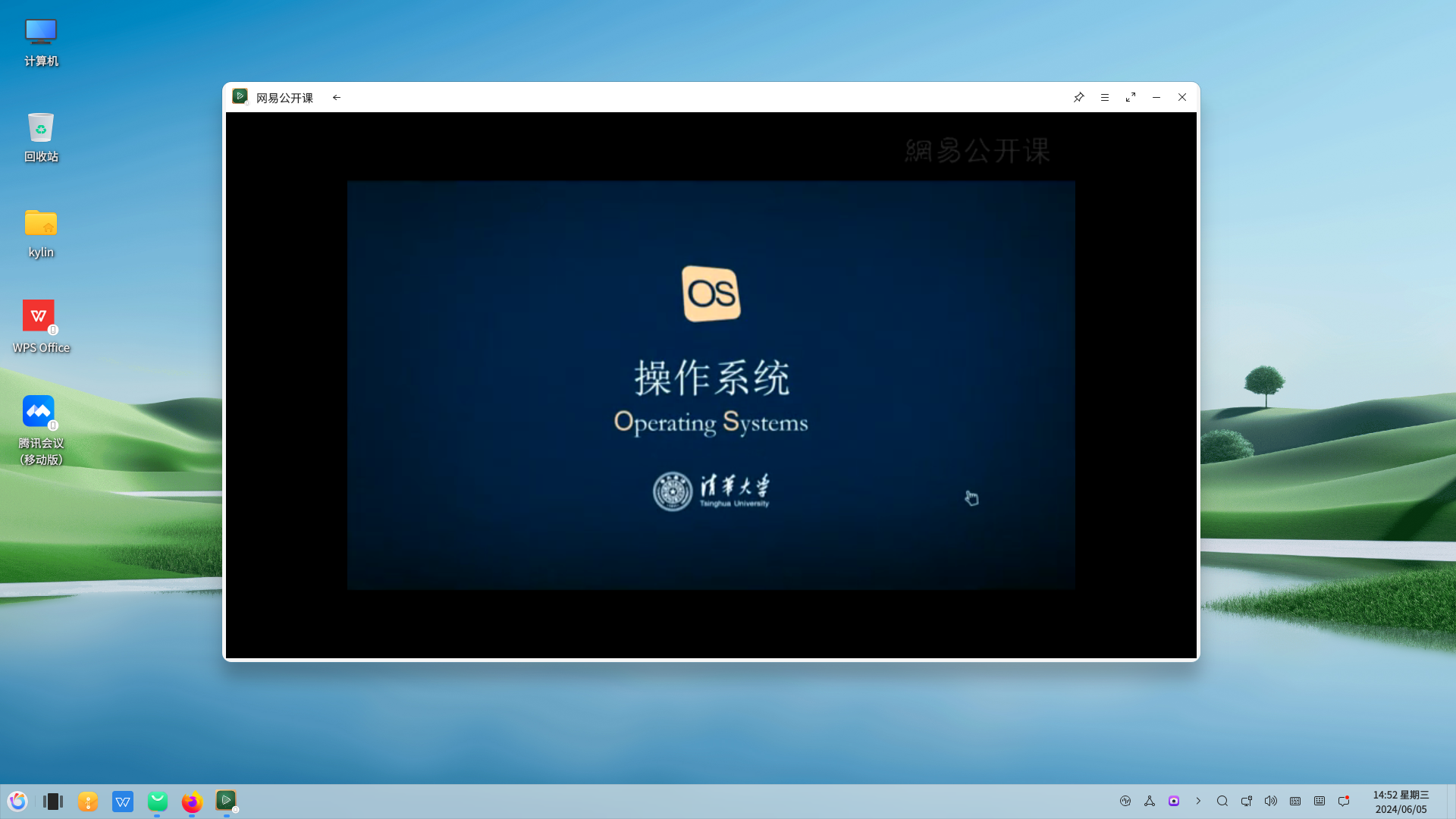
Task: Click the back arrow in the title bar
Action: tap(337, 97)
